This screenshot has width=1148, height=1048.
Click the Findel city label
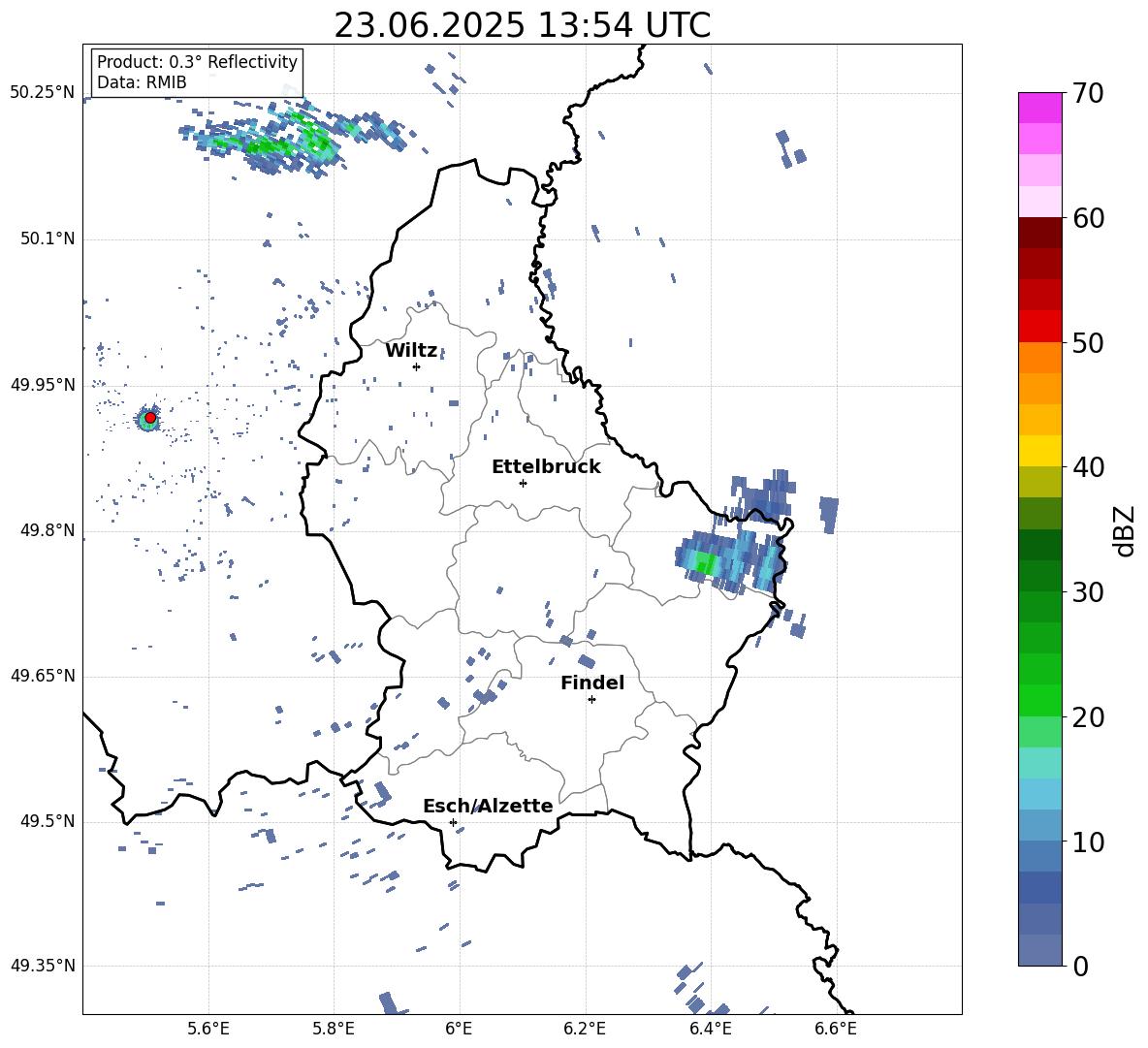click(x=592, y=683)
